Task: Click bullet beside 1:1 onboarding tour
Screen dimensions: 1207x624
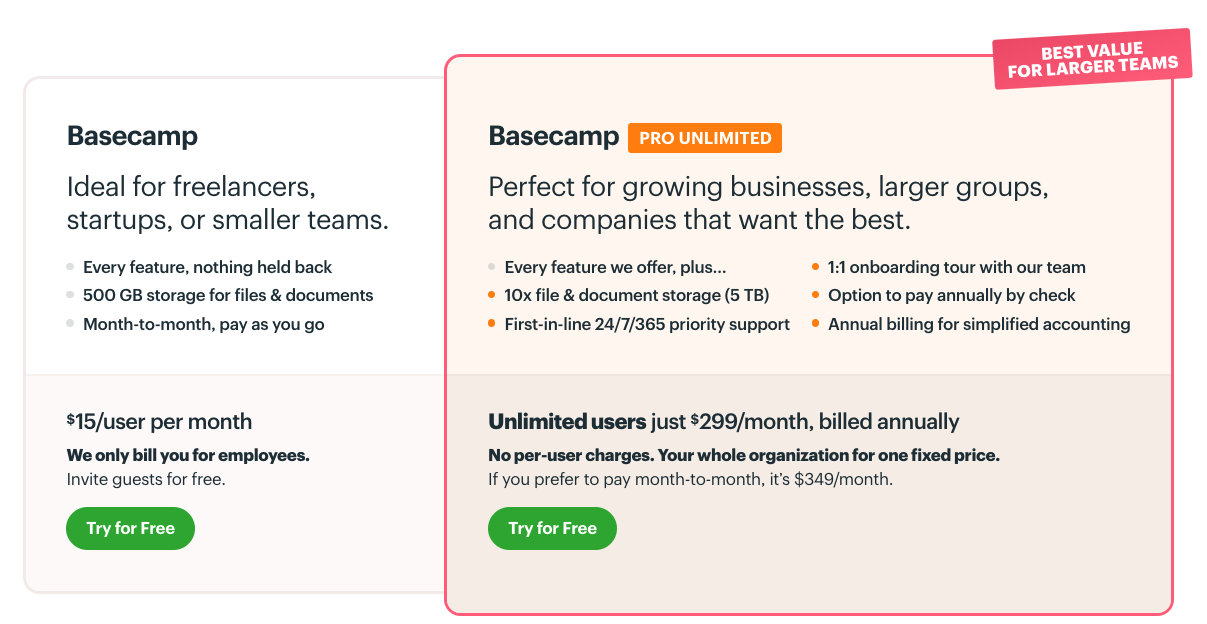Action: (x=816, y=267)
